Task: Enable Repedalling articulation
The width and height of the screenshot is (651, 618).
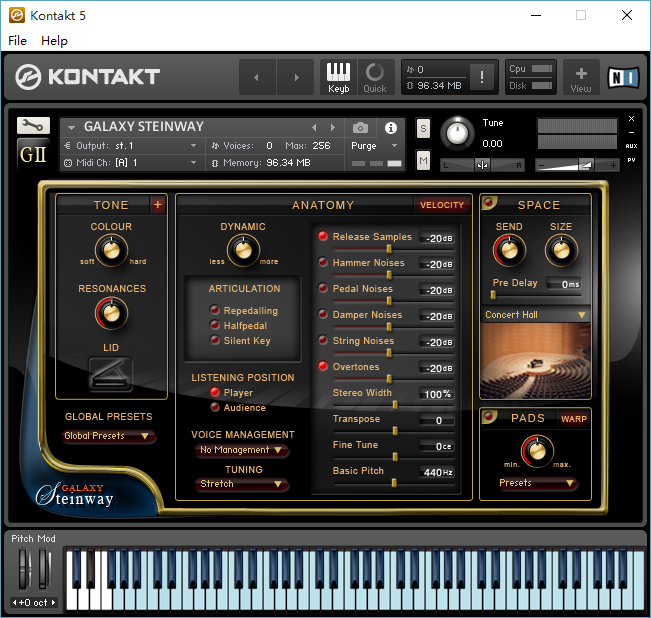Action: point(215,310)
